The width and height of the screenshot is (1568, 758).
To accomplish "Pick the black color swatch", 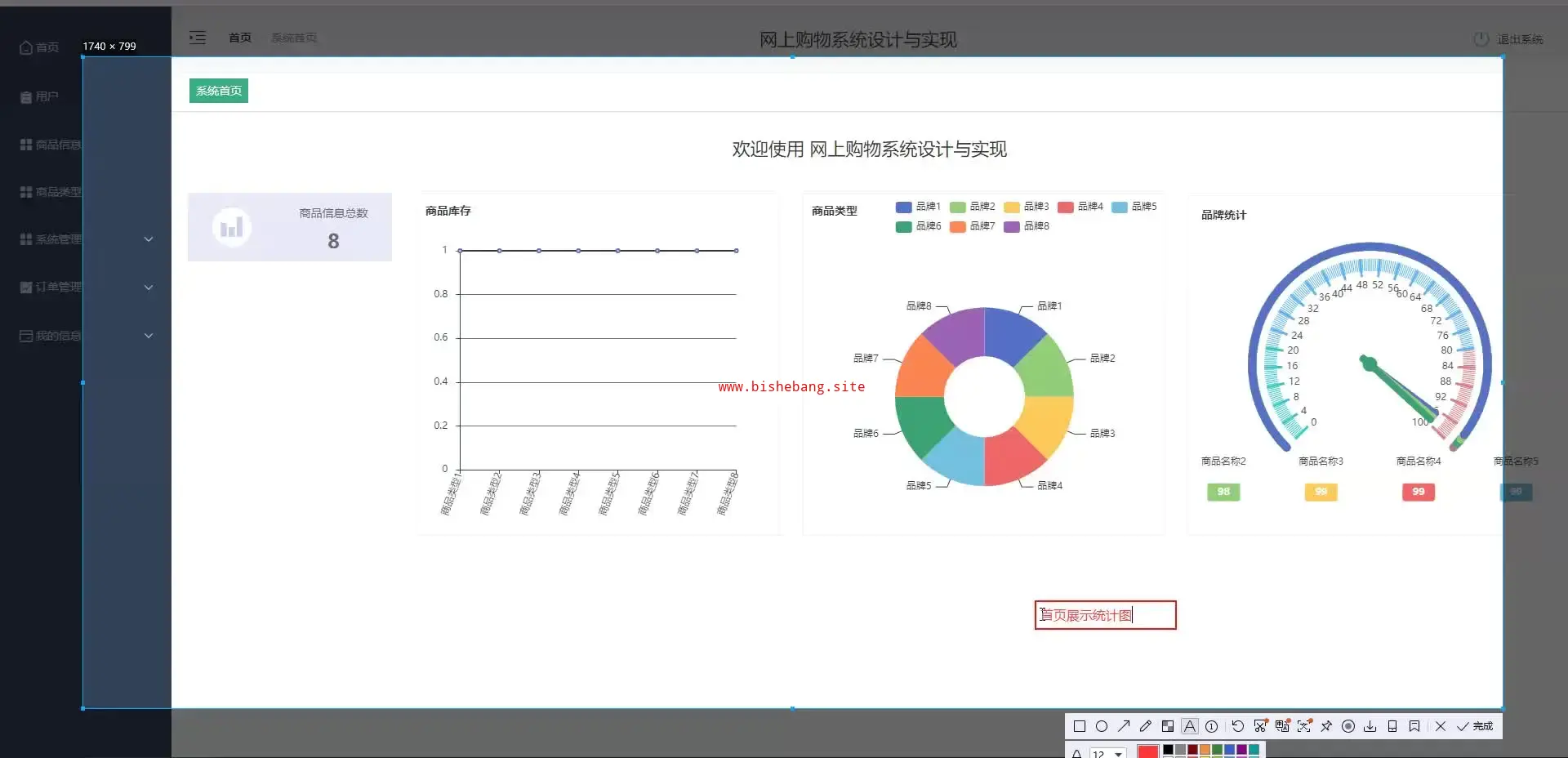I will [1168, 750].
